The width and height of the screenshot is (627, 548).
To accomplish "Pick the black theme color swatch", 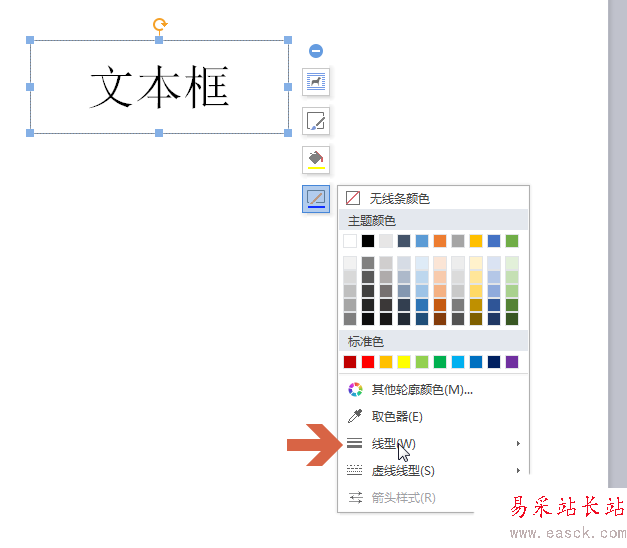I will [368, 241].
